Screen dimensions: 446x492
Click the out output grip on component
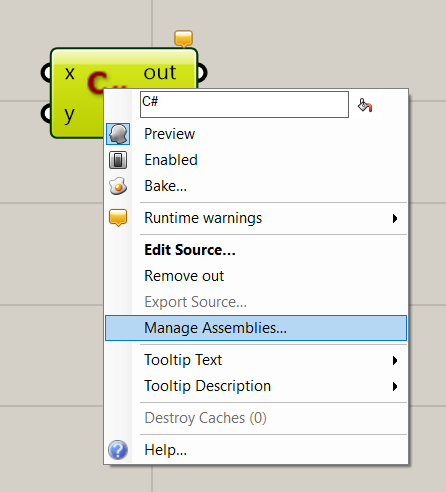pyautogui.click(x=202, y=72)
